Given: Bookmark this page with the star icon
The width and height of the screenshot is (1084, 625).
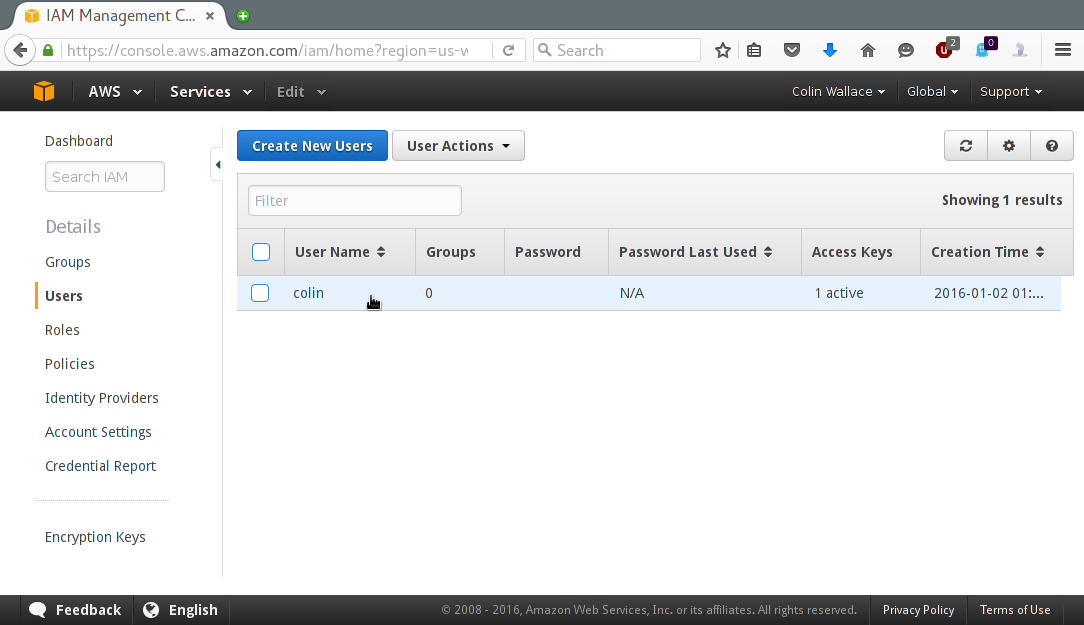Looking at the screenshot, I should coord(722,50).
